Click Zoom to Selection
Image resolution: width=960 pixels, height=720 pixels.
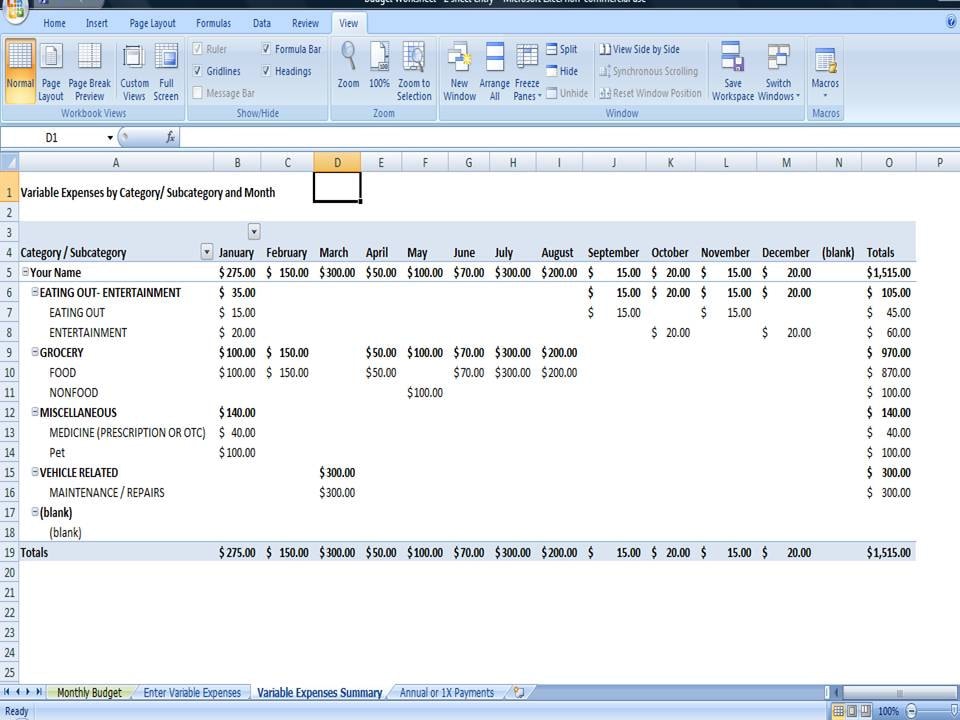click(x=413, y=70)
